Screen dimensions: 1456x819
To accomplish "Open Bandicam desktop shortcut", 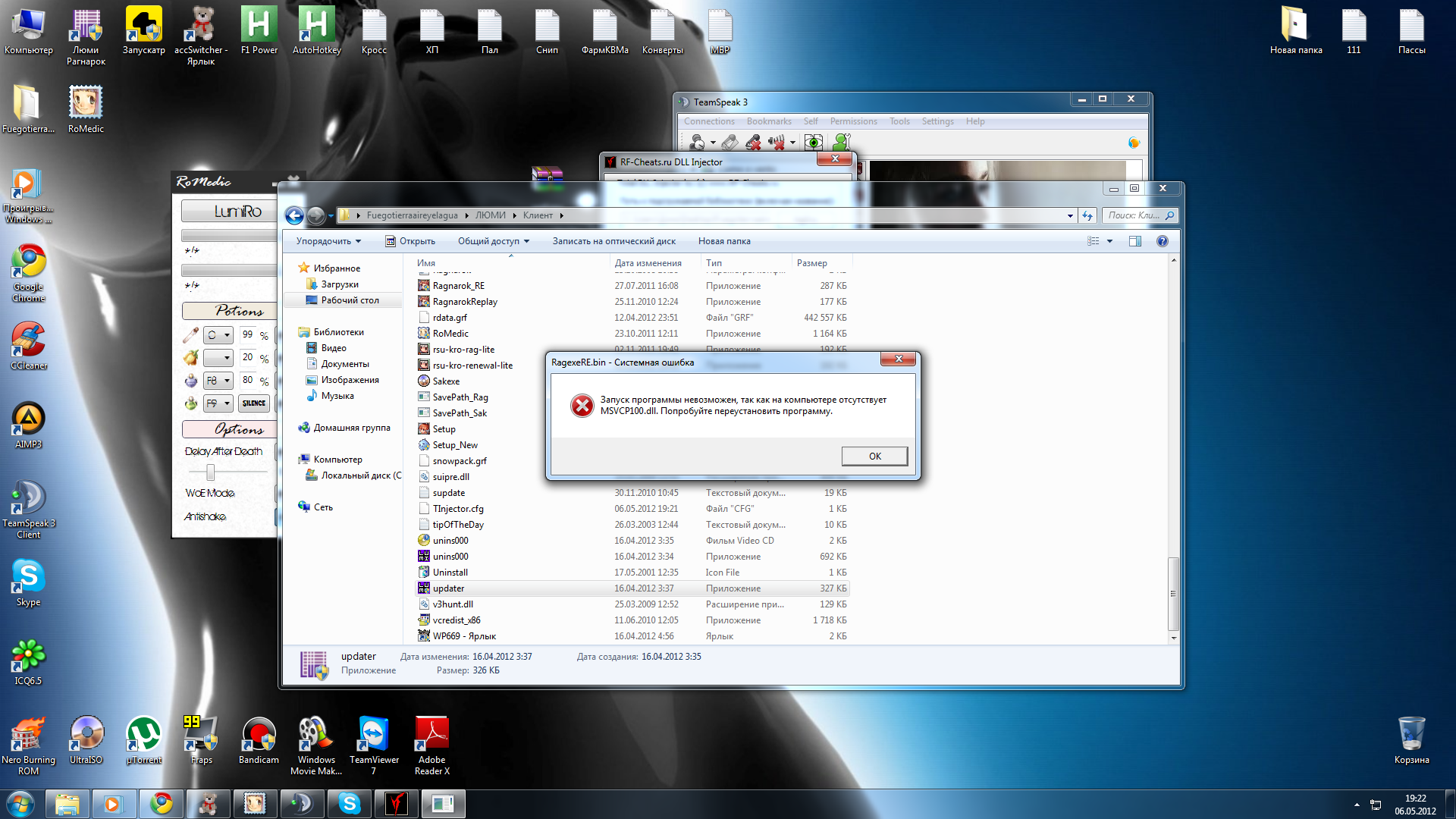I will pos(259,740).
